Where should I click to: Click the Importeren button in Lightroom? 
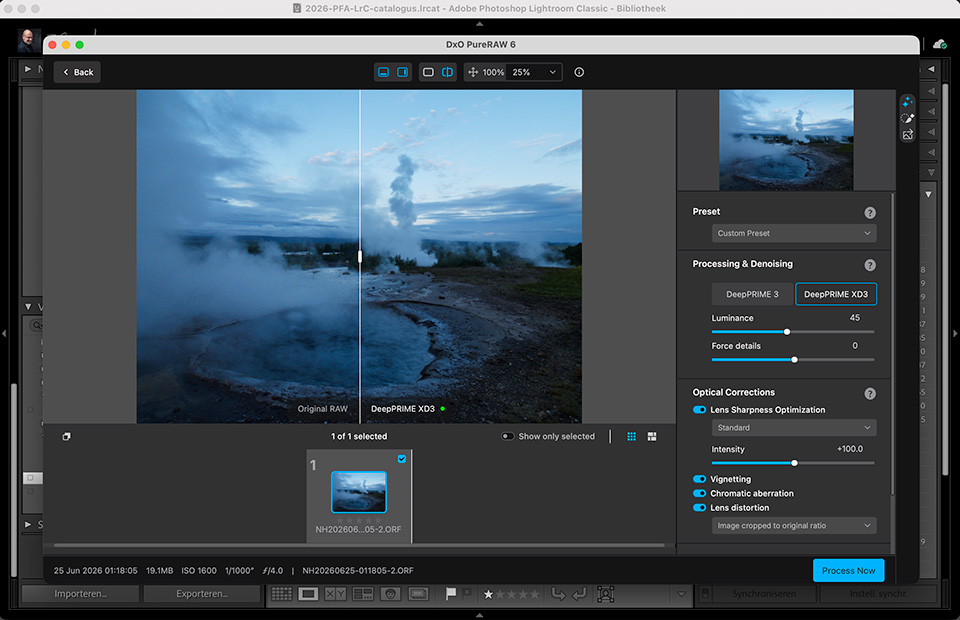(x=80, y=594)
